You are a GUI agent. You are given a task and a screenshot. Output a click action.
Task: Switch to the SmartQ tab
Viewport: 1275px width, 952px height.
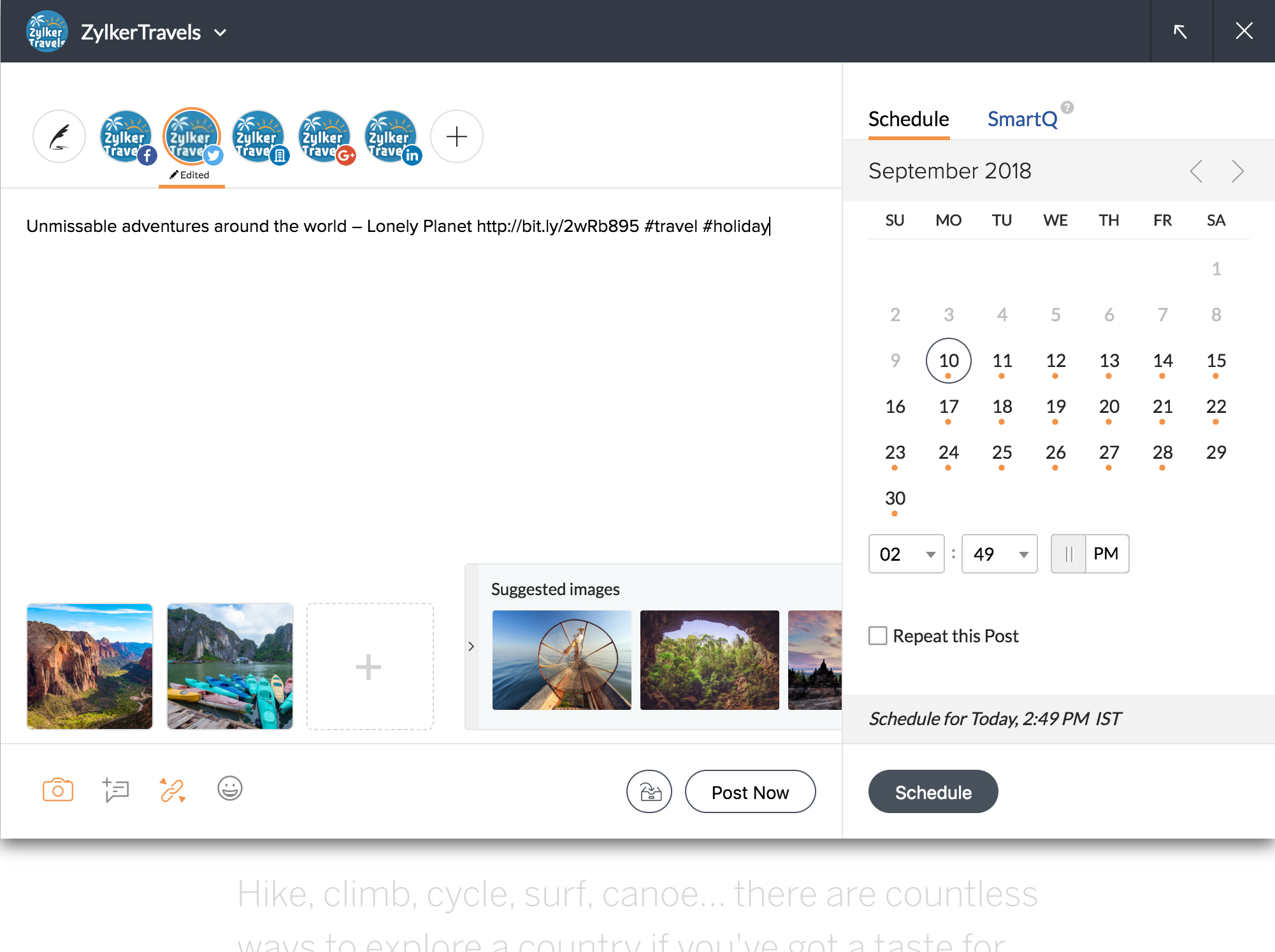1022,119
